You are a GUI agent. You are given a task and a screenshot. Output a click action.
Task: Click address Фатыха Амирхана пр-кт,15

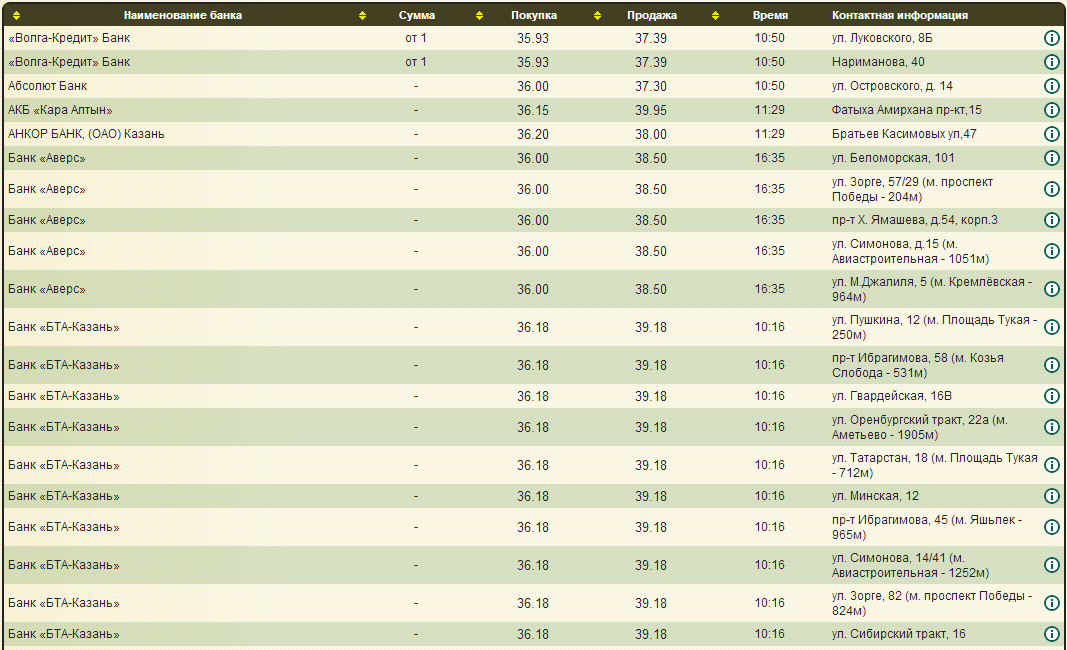pos(906,110)
